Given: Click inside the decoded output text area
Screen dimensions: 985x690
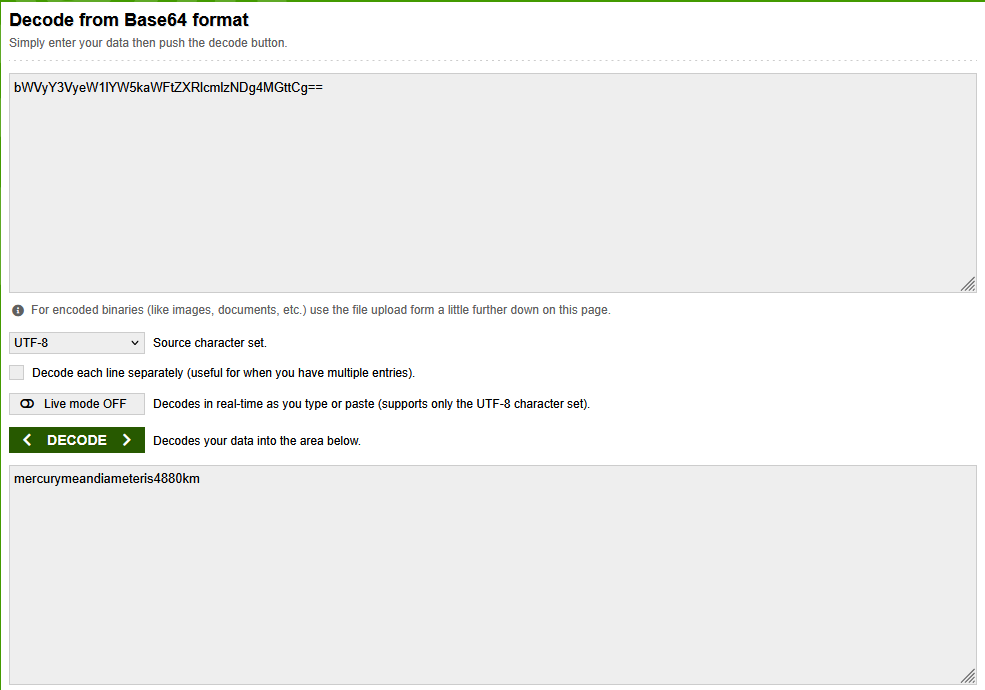Looking at the screenshot, I should (x=492, y=575).
